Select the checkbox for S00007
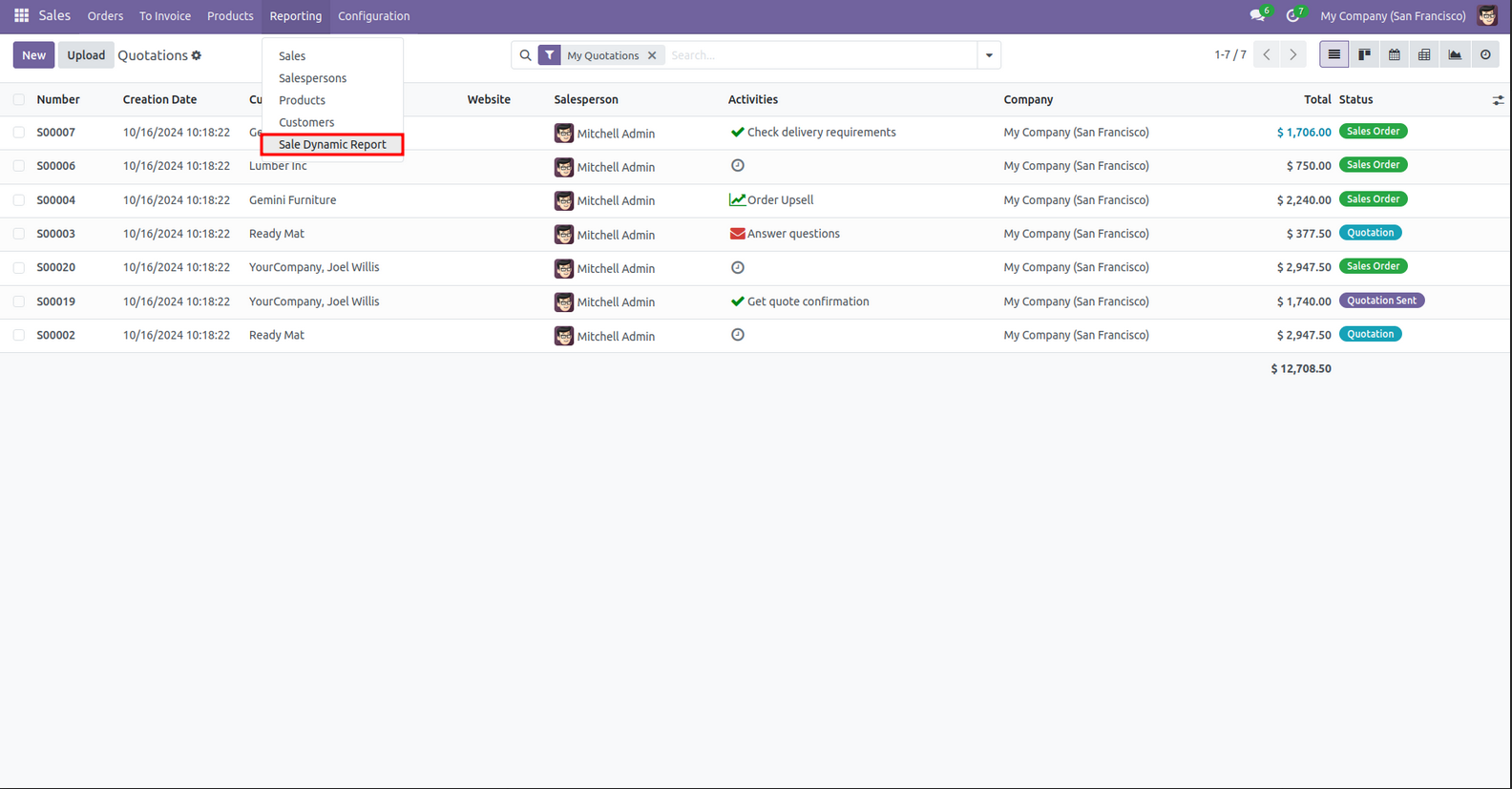1512x789 pixels. (19, 133)
